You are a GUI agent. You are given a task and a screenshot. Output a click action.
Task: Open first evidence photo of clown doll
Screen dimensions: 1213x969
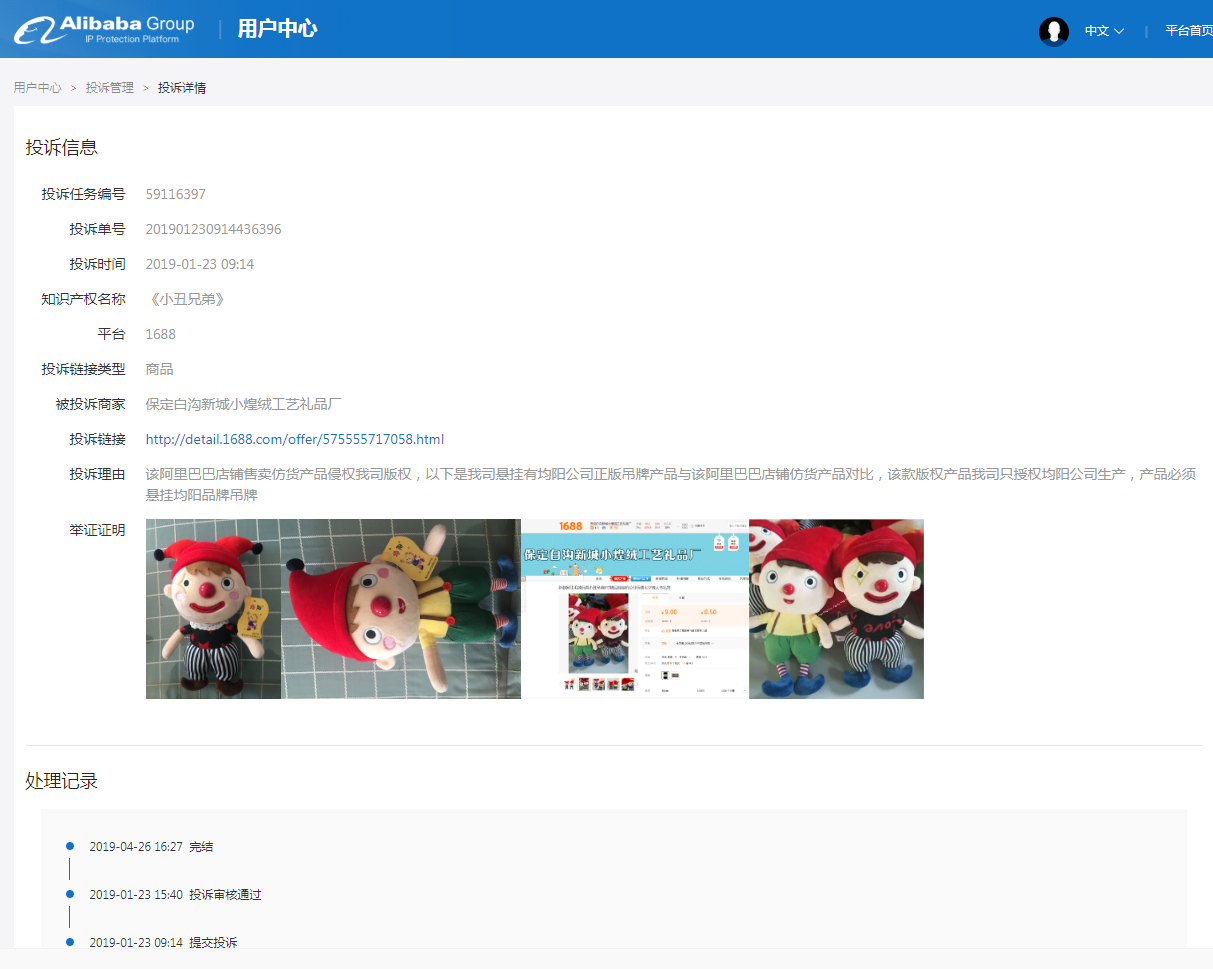[x=213, y=609]
